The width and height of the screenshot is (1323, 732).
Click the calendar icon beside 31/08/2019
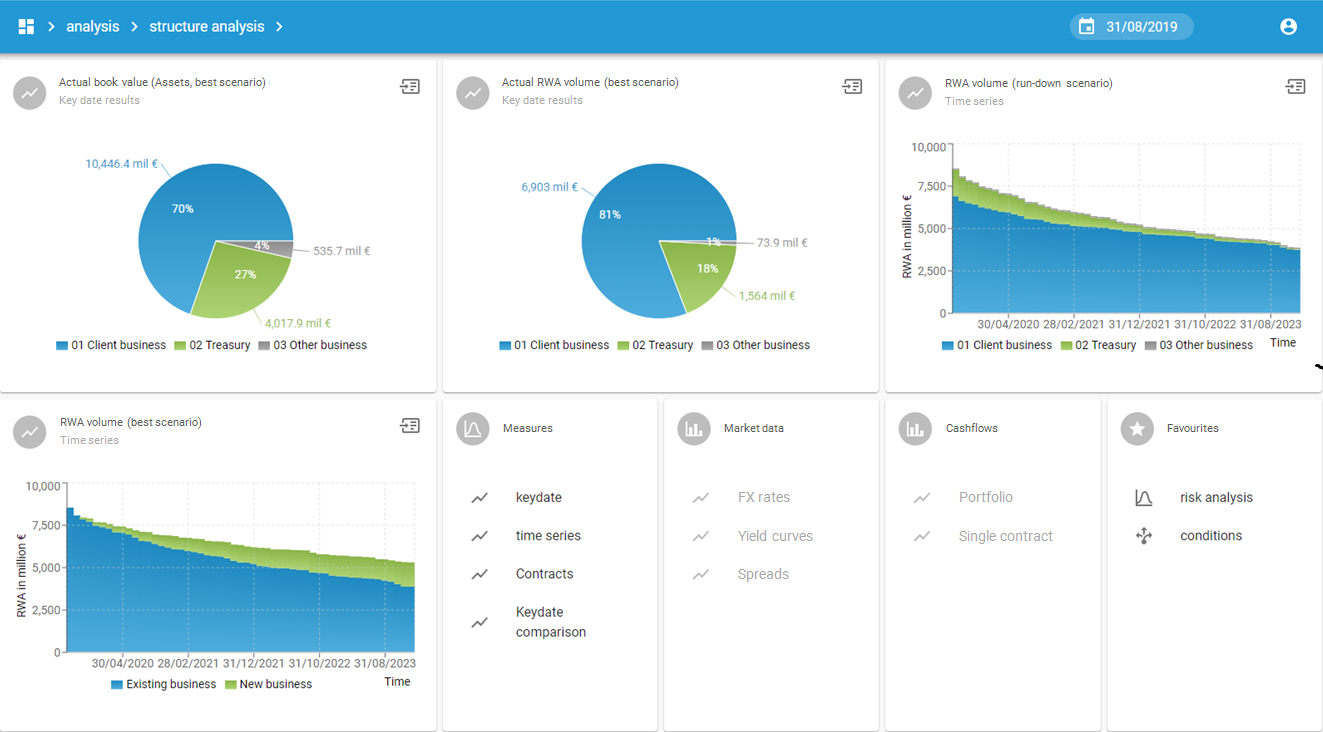[x=1086, y=27]
